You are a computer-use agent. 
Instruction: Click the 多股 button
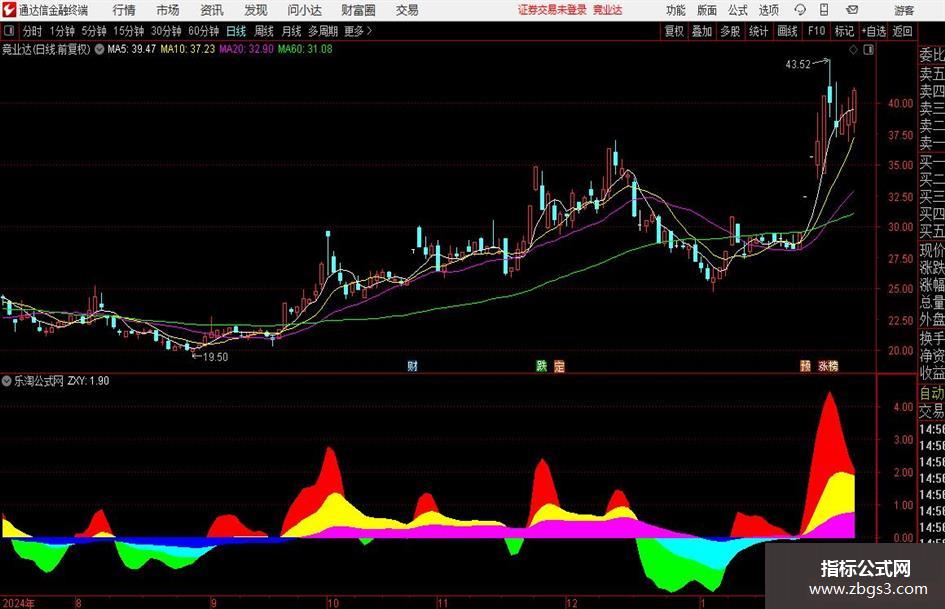point(730,31)
